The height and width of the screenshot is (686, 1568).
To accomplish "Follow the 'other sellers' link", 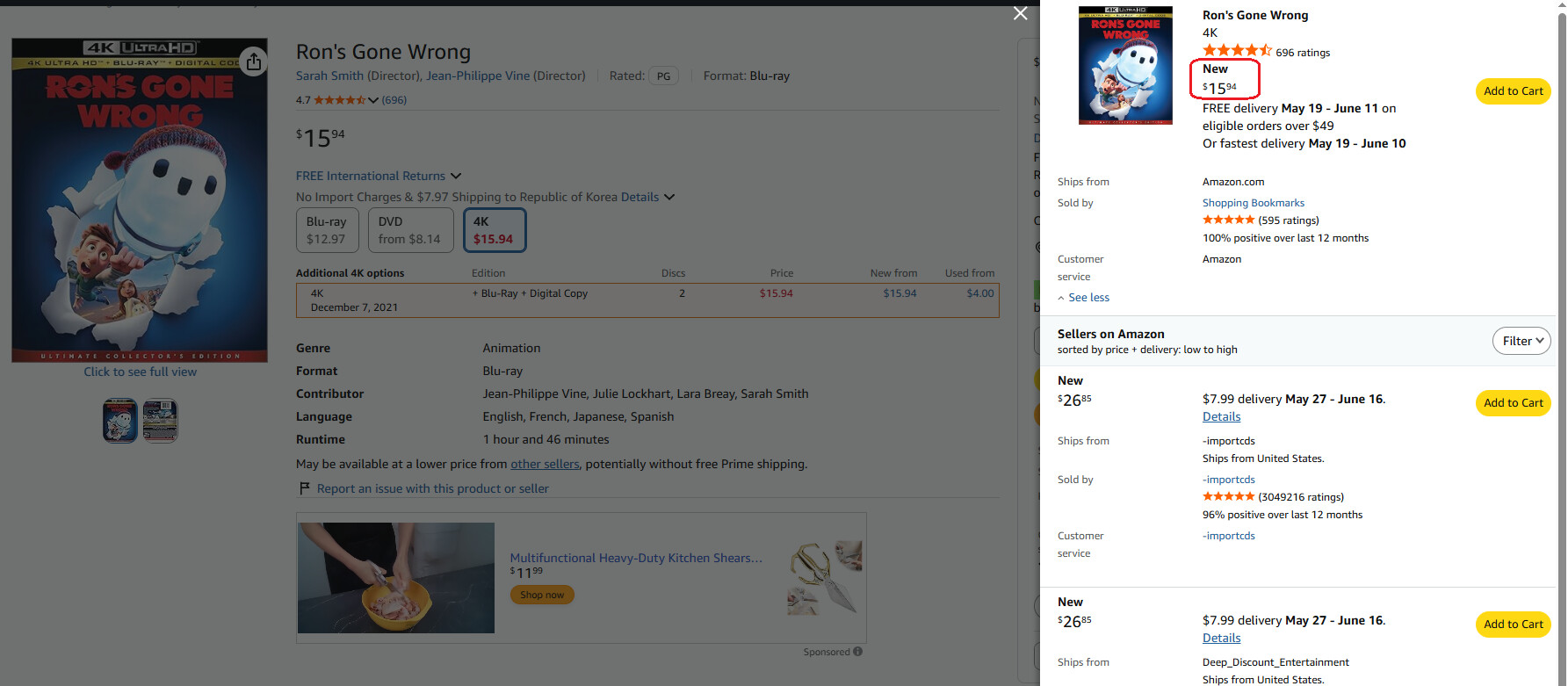I will (x=545, y=464).
